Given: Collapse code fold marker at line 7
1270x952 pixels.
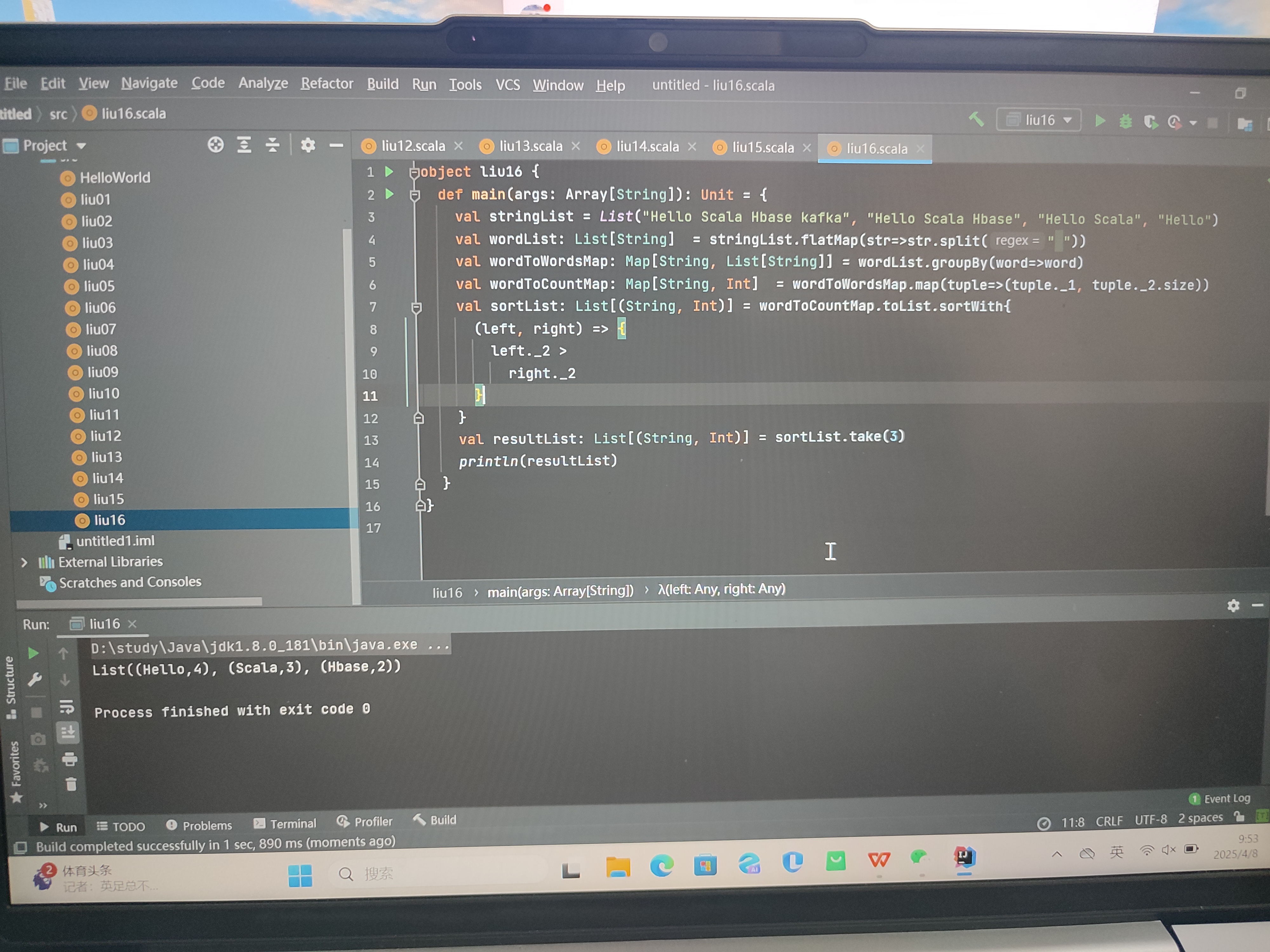Looking at the screenshot, I should click(417, 307).
